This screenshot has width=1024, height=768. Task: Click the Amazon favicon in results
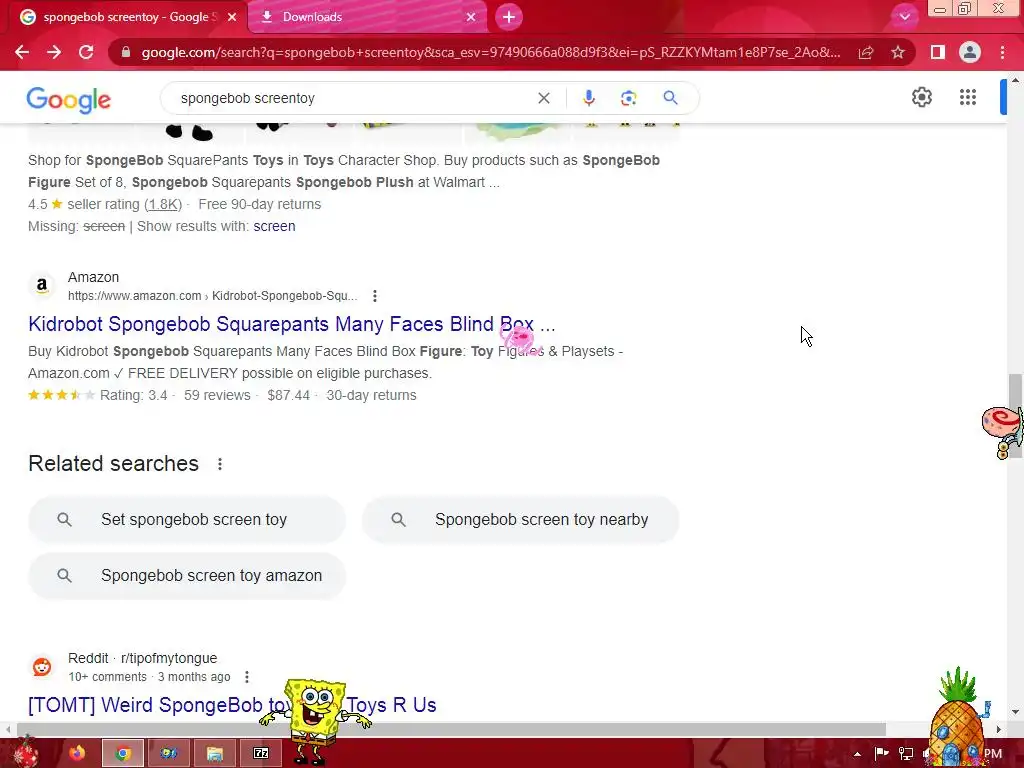42,285
